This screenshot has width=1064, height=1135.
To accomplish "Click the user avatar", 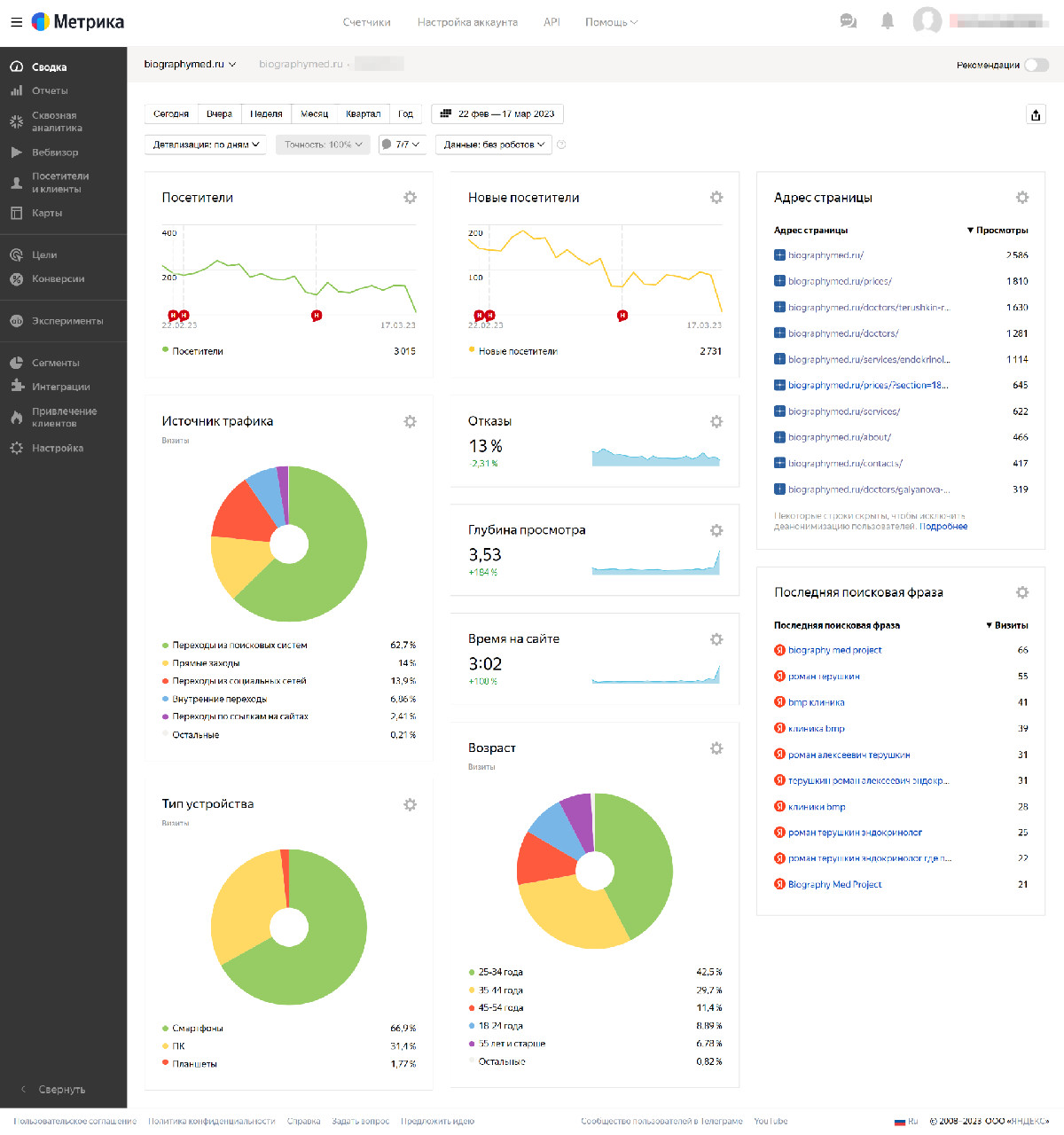I will point(927,21).
